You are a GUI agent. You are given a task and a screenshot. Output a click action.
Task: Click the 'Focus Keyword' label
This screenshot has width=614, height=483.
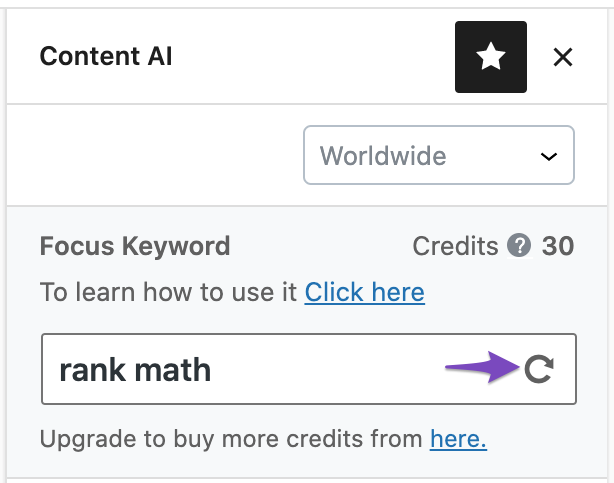click(x=135, y=246)
